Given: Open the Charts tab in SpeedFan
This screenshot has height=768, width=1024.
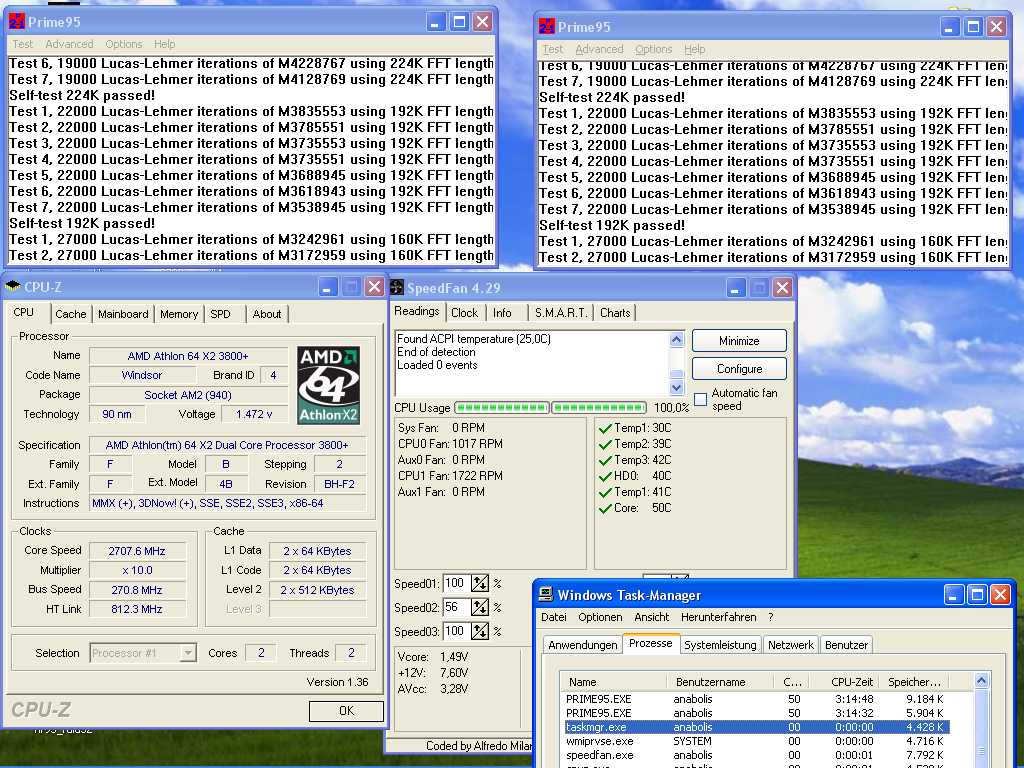Looking at the screenshot, I should [615, 313].
